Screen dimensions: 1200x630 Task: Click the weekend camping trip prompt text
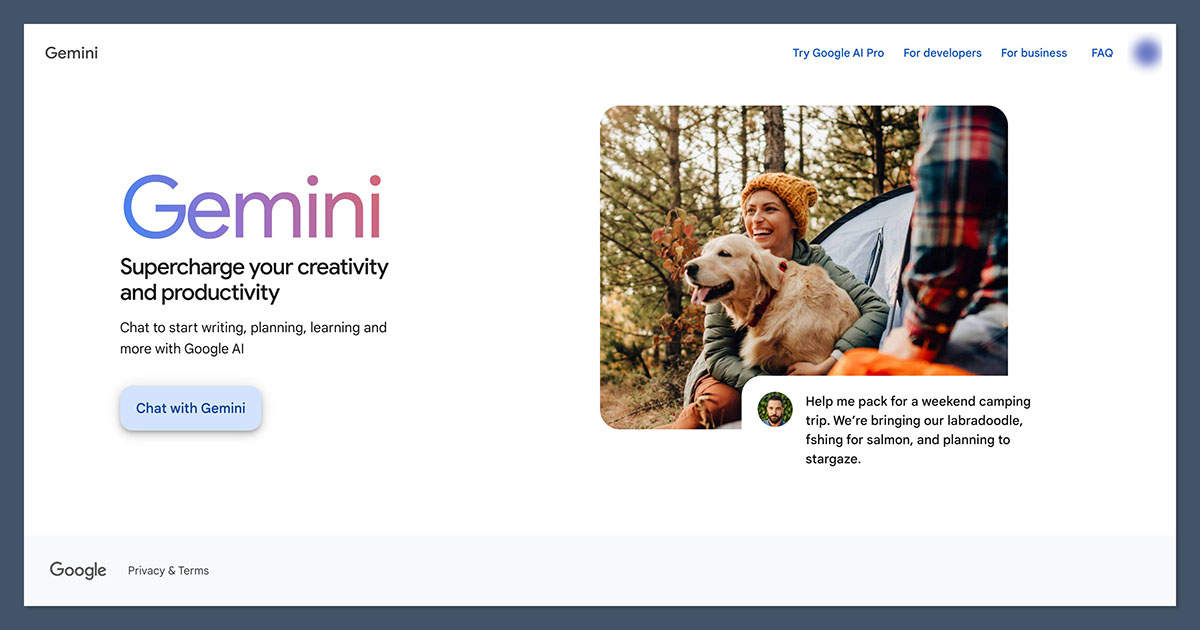coord(916,430)
